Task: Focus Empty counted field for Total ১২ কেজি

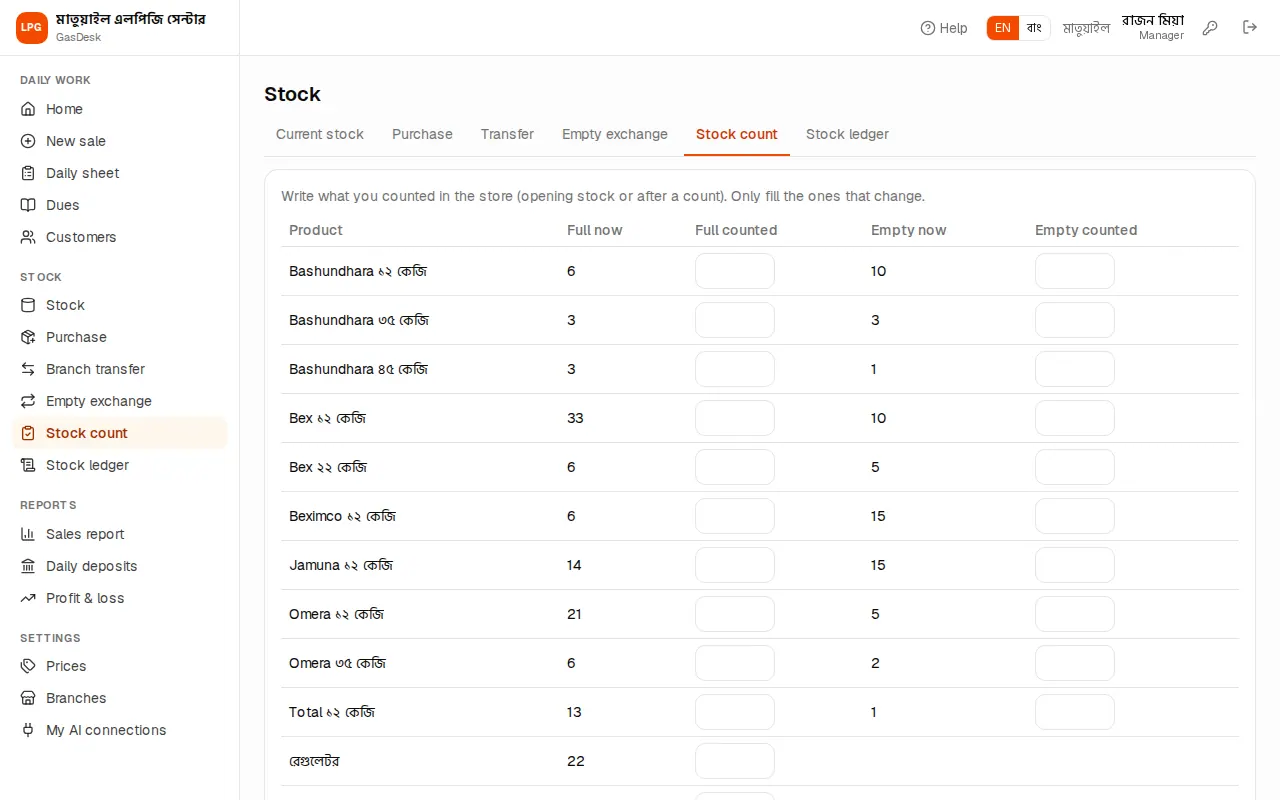Action: [1075, 712]
